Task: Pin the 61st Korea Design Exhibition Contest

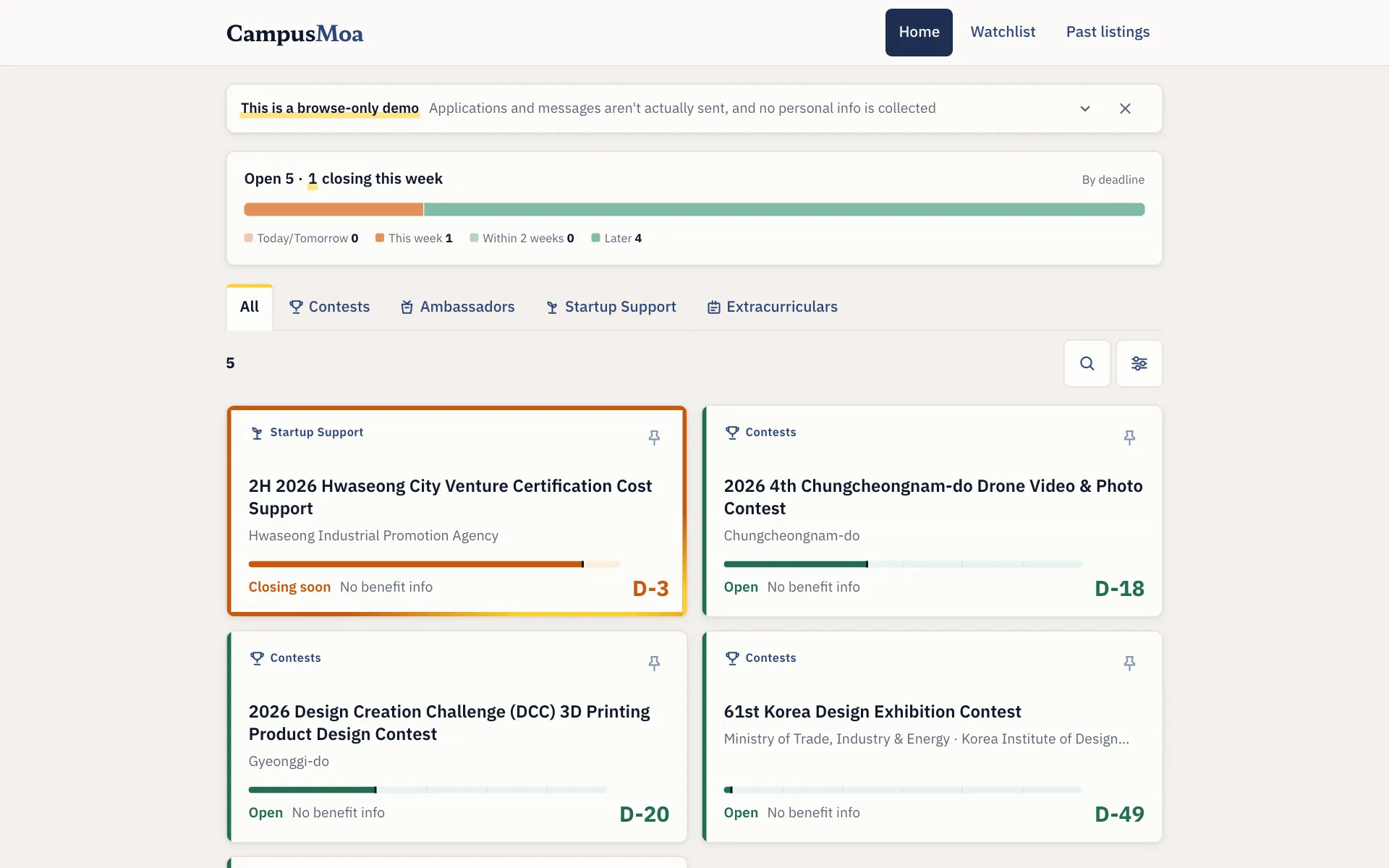Action: click(x=1129, y=663)
